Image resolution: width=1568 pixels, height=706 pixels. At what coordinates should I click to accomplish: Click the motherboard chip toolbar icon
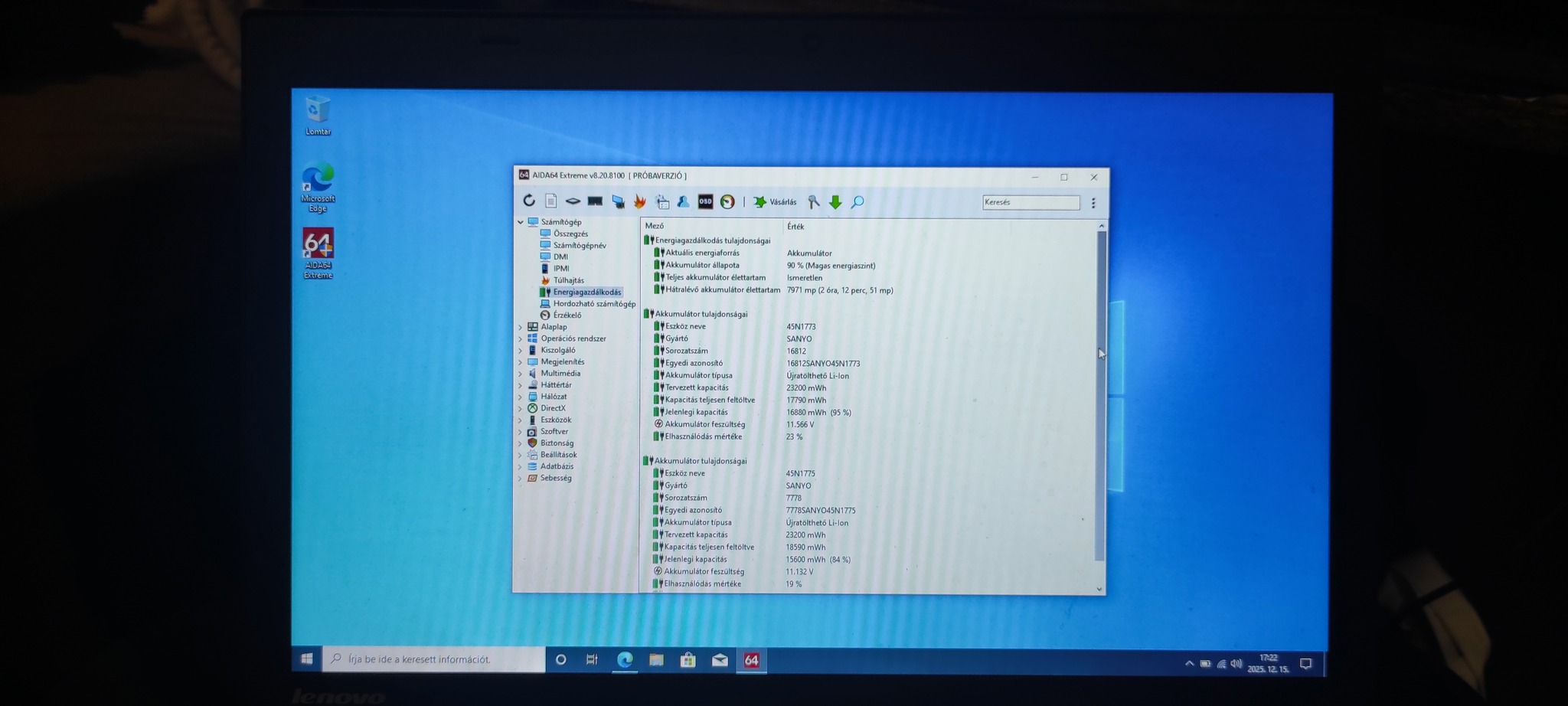[573, 201]
